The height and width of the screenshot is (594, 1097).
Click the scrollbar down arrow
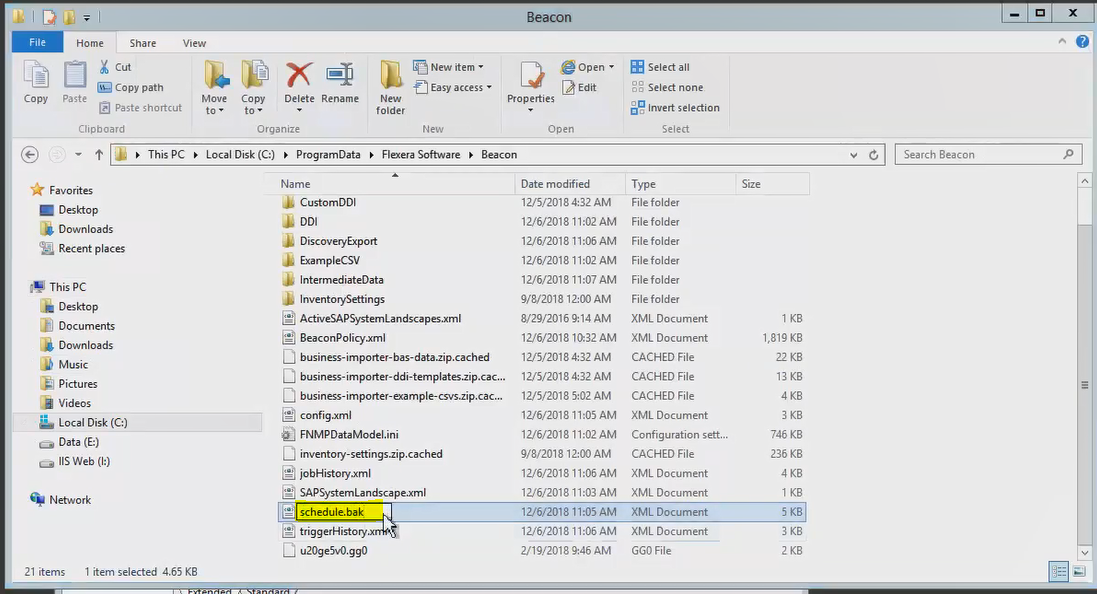click(x=1084, y=553)
